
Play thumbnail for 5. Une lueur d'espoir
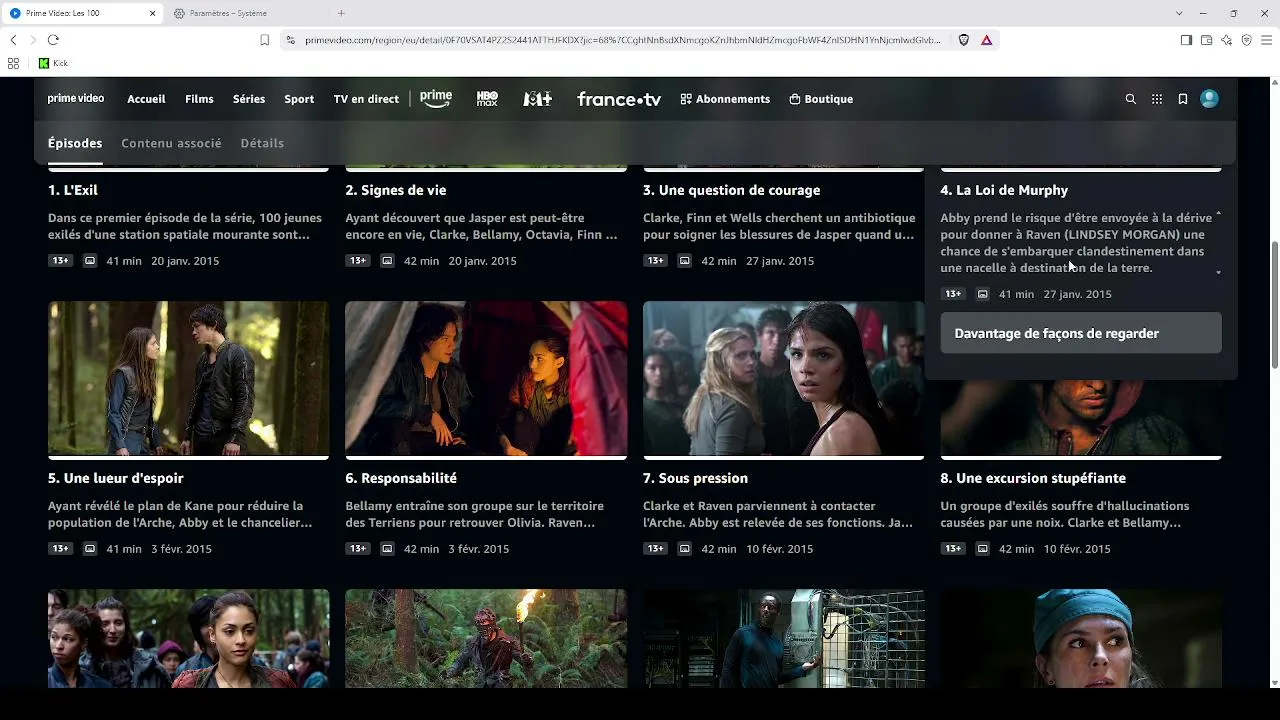tap(188, 379)
